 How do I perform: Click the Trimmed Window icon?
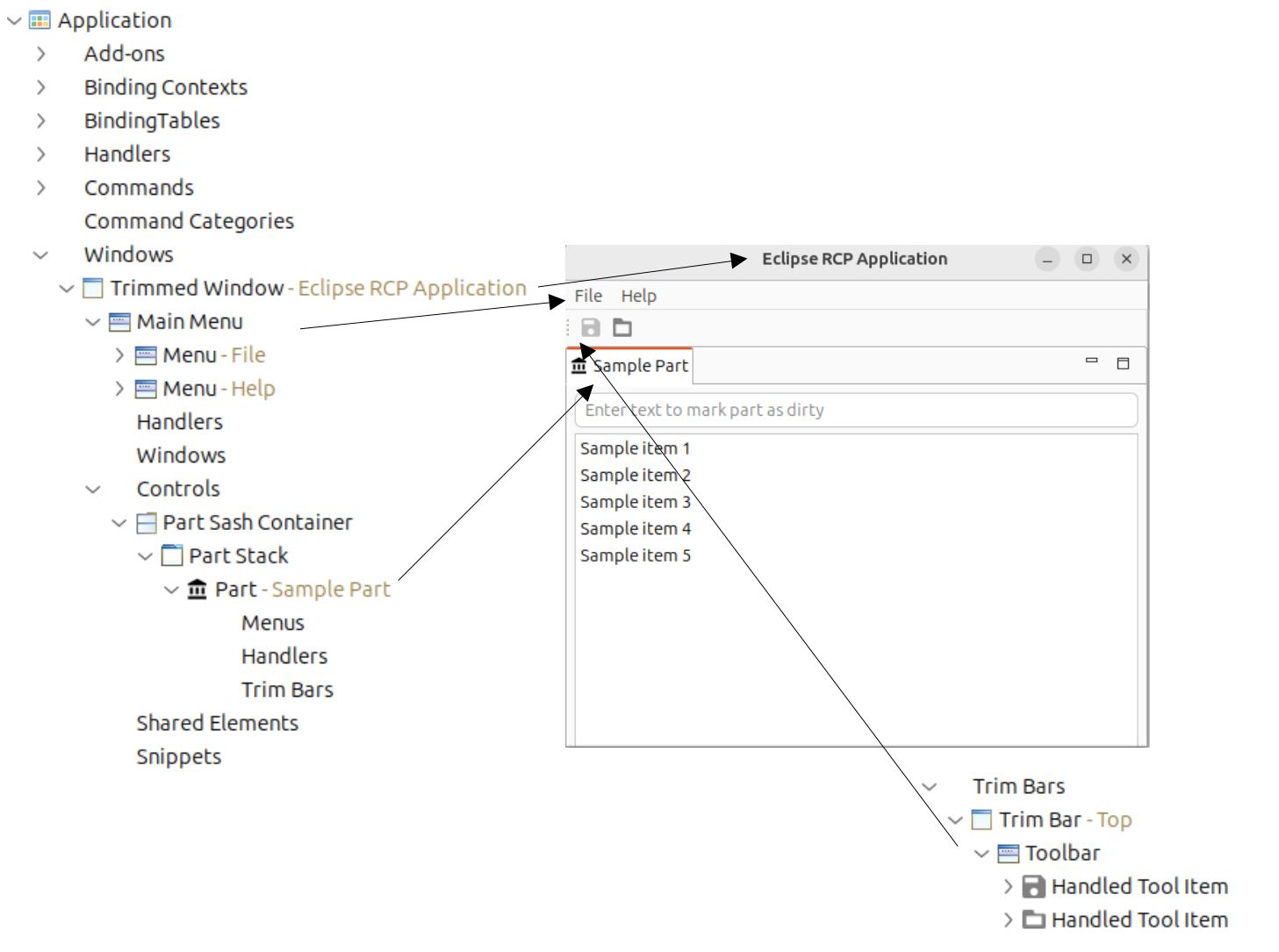pyautogui.click(x=92, y=288)
